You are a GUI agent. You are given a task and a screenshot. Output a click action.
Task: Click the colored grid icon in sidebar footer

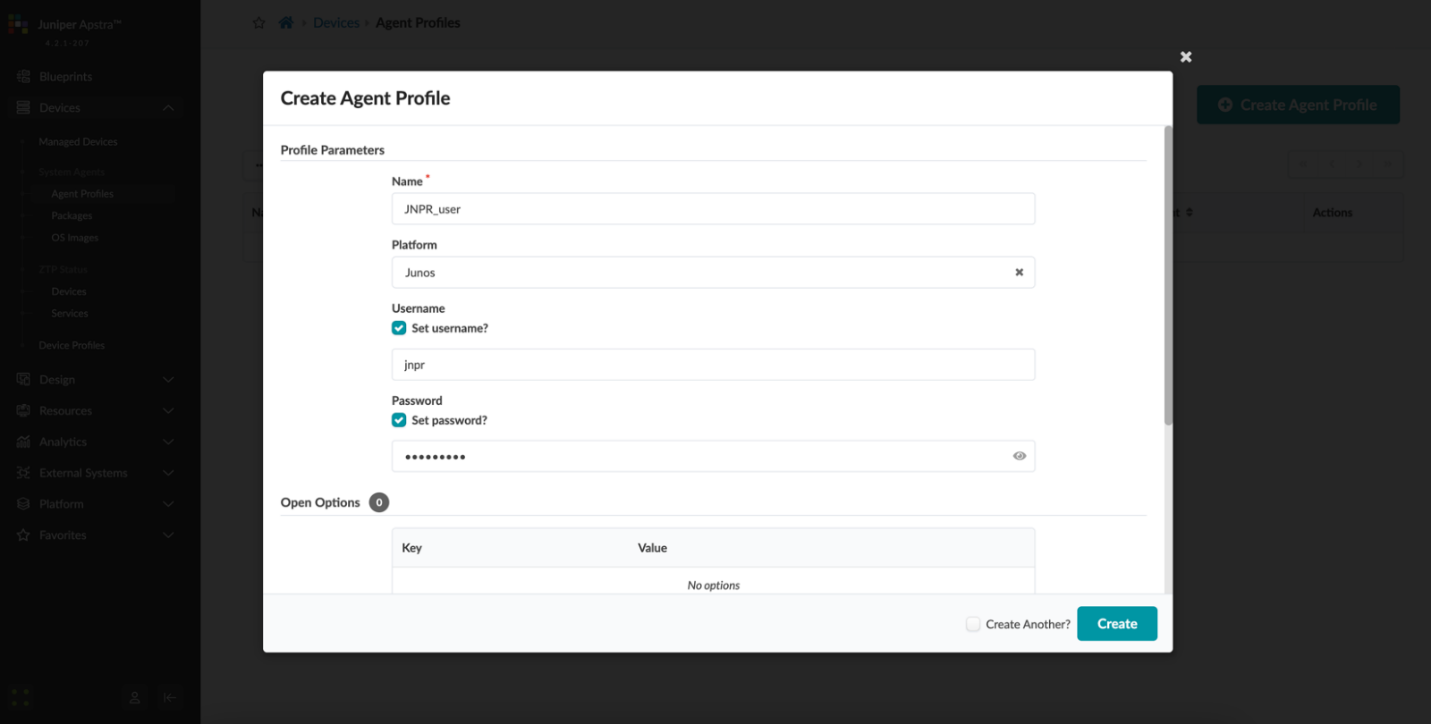tap(20, 697)
